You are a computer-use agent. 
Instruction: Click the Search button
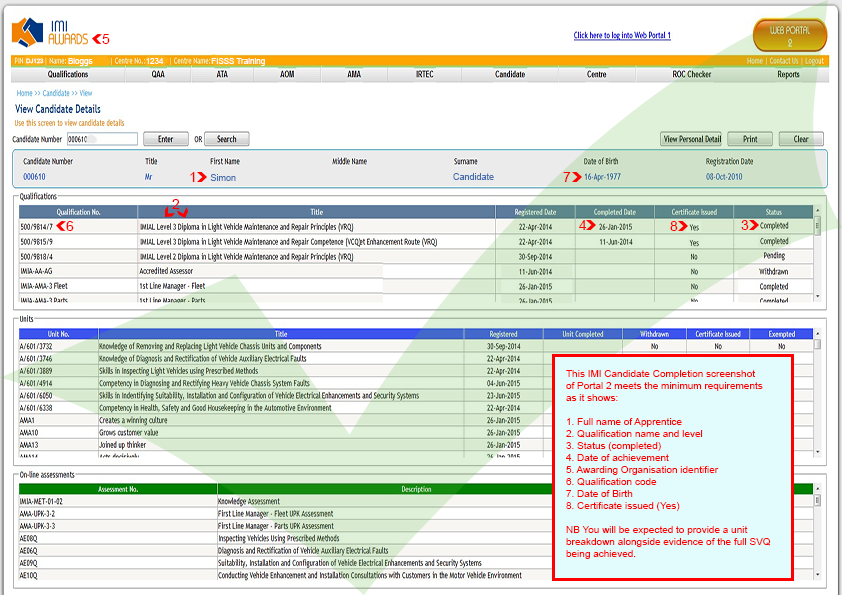coord(227,139)
